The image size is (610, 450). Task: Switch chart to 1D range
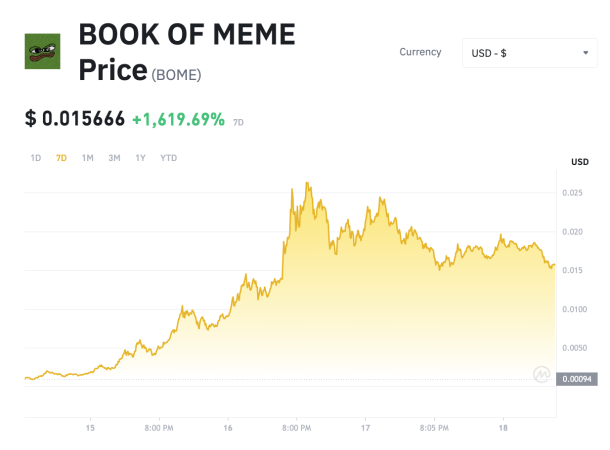coord(36,158)
